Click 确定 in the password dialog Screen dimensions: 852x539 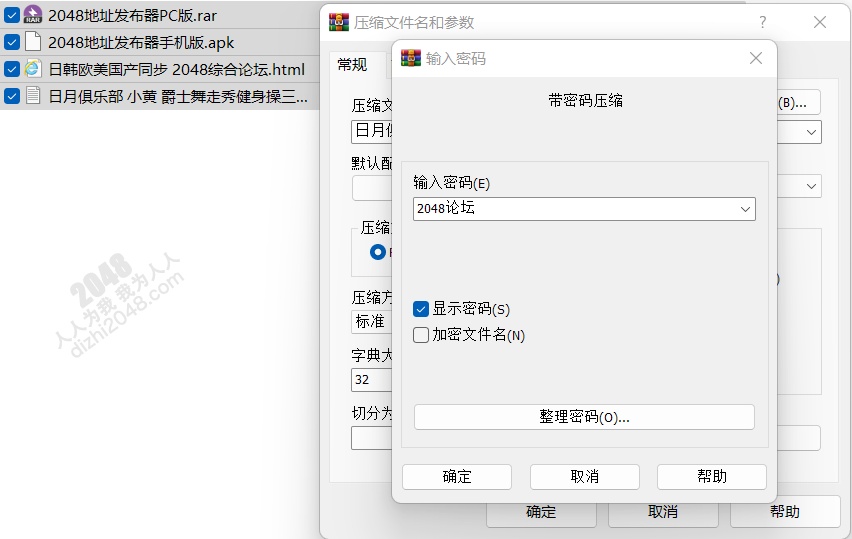pos(457,477)
